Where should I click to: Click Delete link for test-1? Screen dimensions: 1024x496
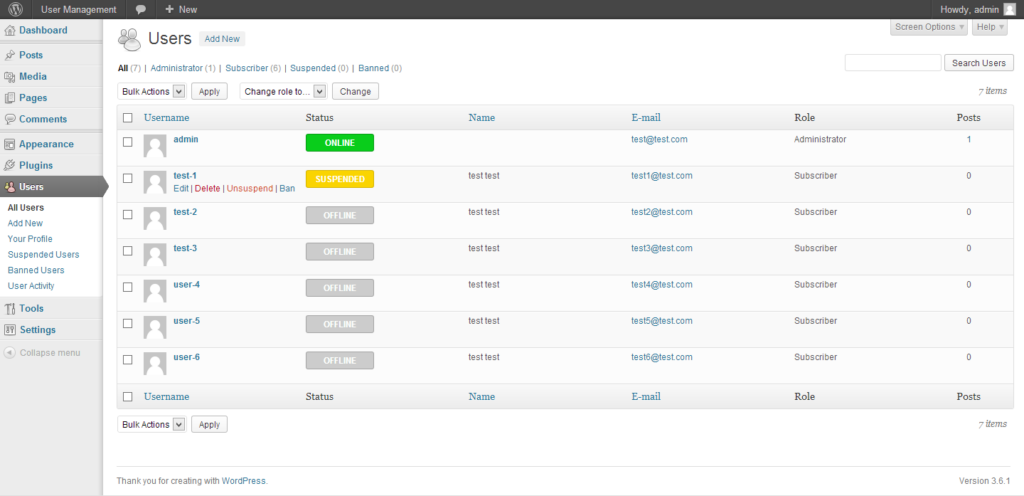pyautogui.click(x=208, y=189)
